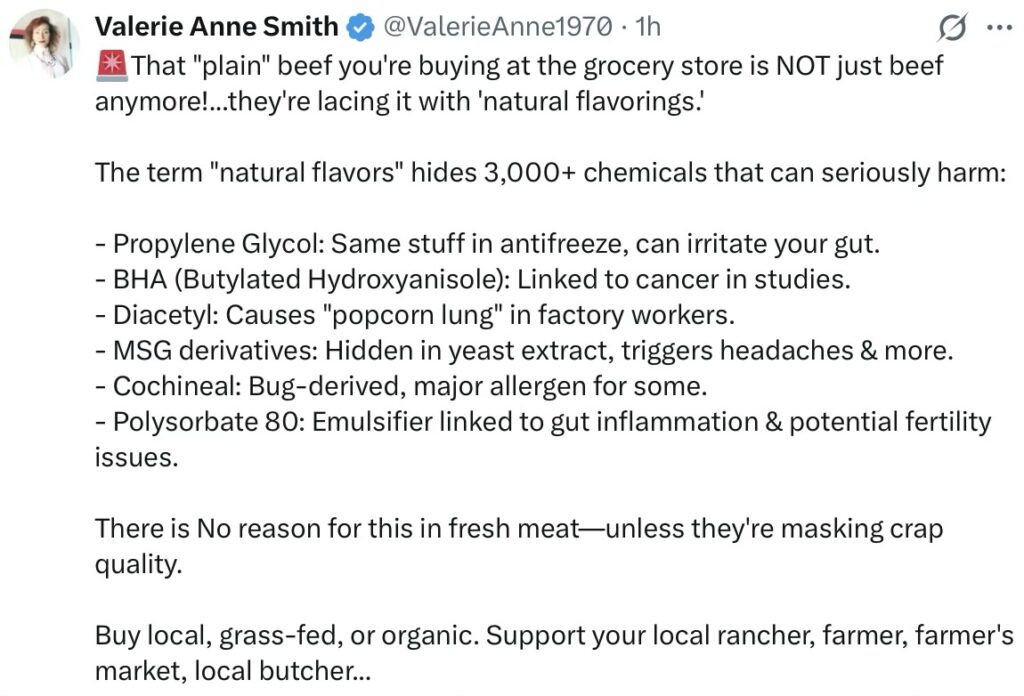The height and width of the screenshot is (696, 1024).
Task: Click the "No reason for this" sentence
Action: coord(519,528)
